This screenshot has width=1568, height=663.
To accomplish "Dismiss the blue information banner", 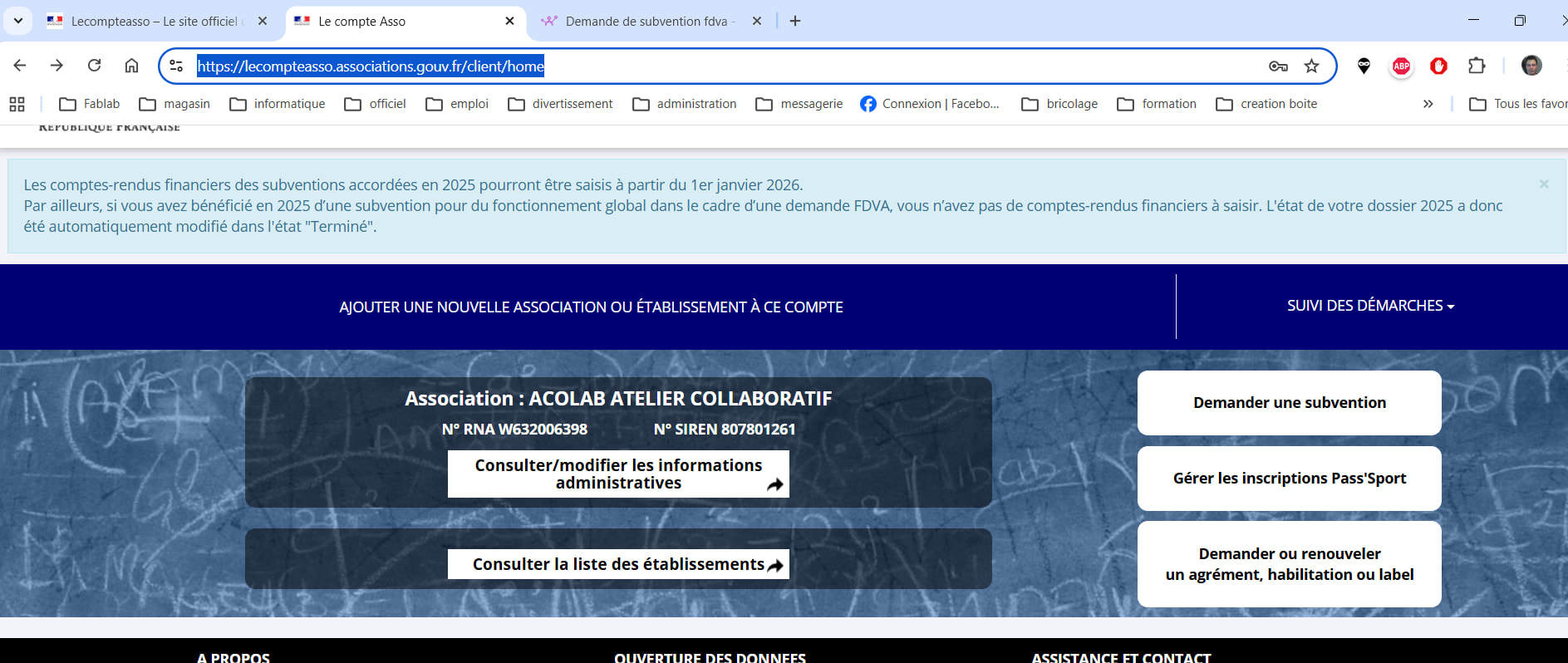I will (x=1543, y=184).
